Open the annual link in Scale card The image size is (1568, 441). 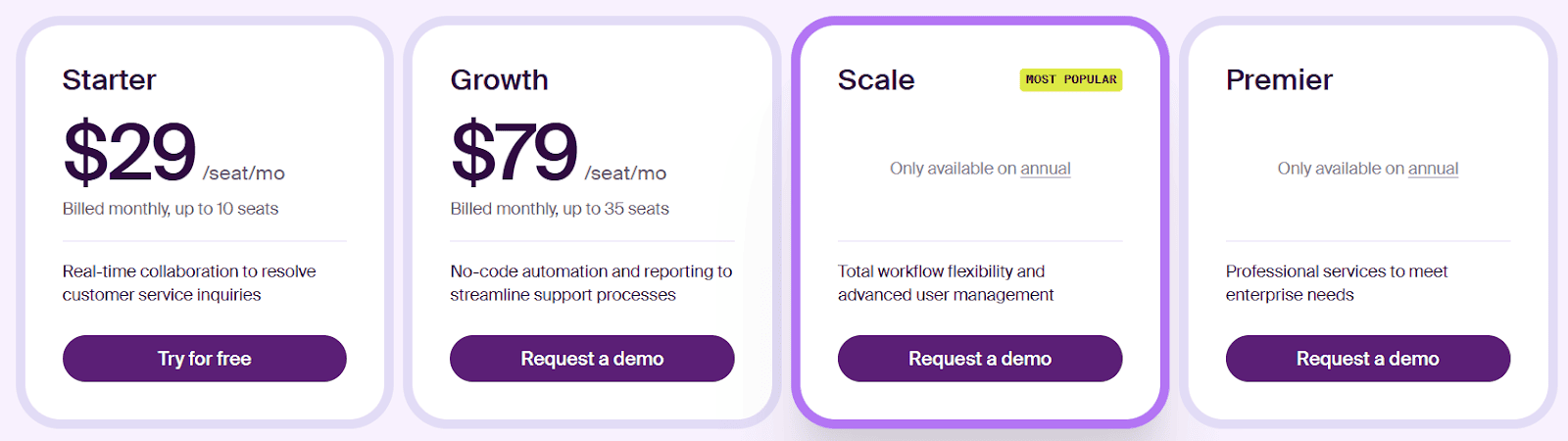click(x=1046, y=169)
